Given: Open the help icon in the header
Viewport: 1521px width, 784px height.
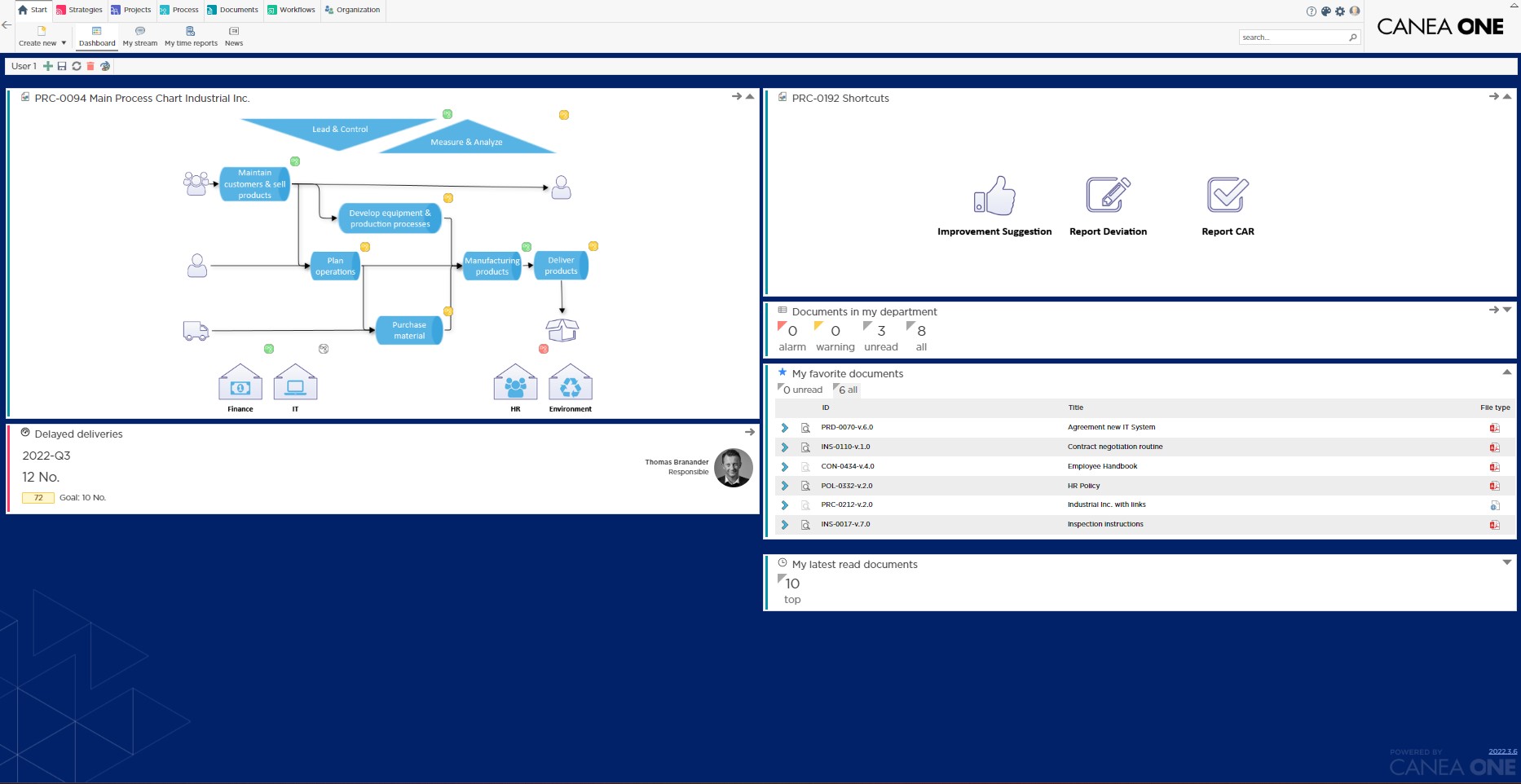Looking at the screenshot, I should pyautogui.click(x=1311, y=11).
